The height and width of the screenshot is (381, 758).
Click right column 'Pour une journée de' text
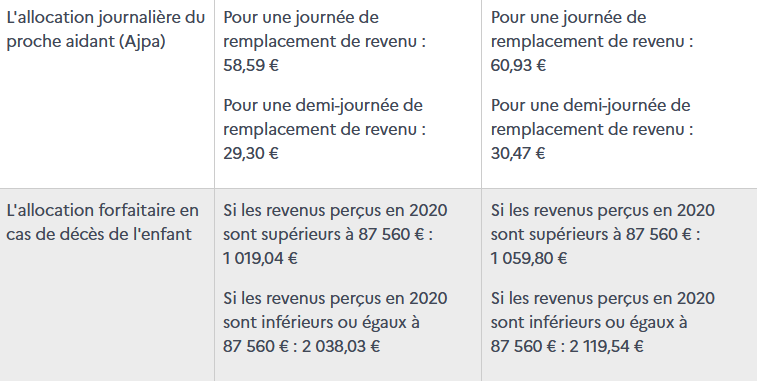568,18
